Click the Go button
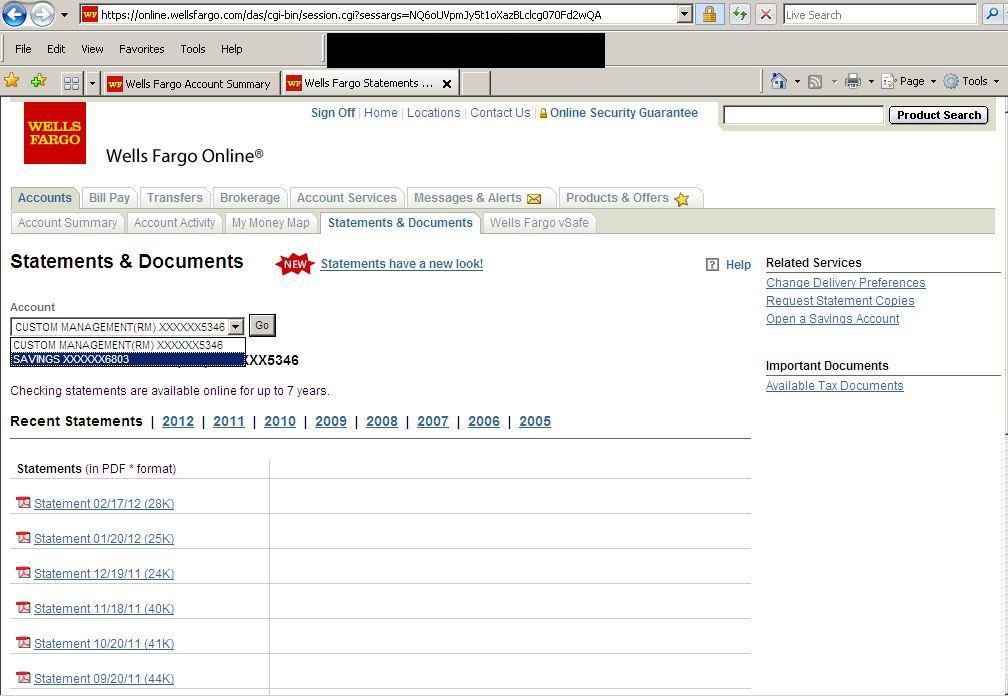 (262, 325)
